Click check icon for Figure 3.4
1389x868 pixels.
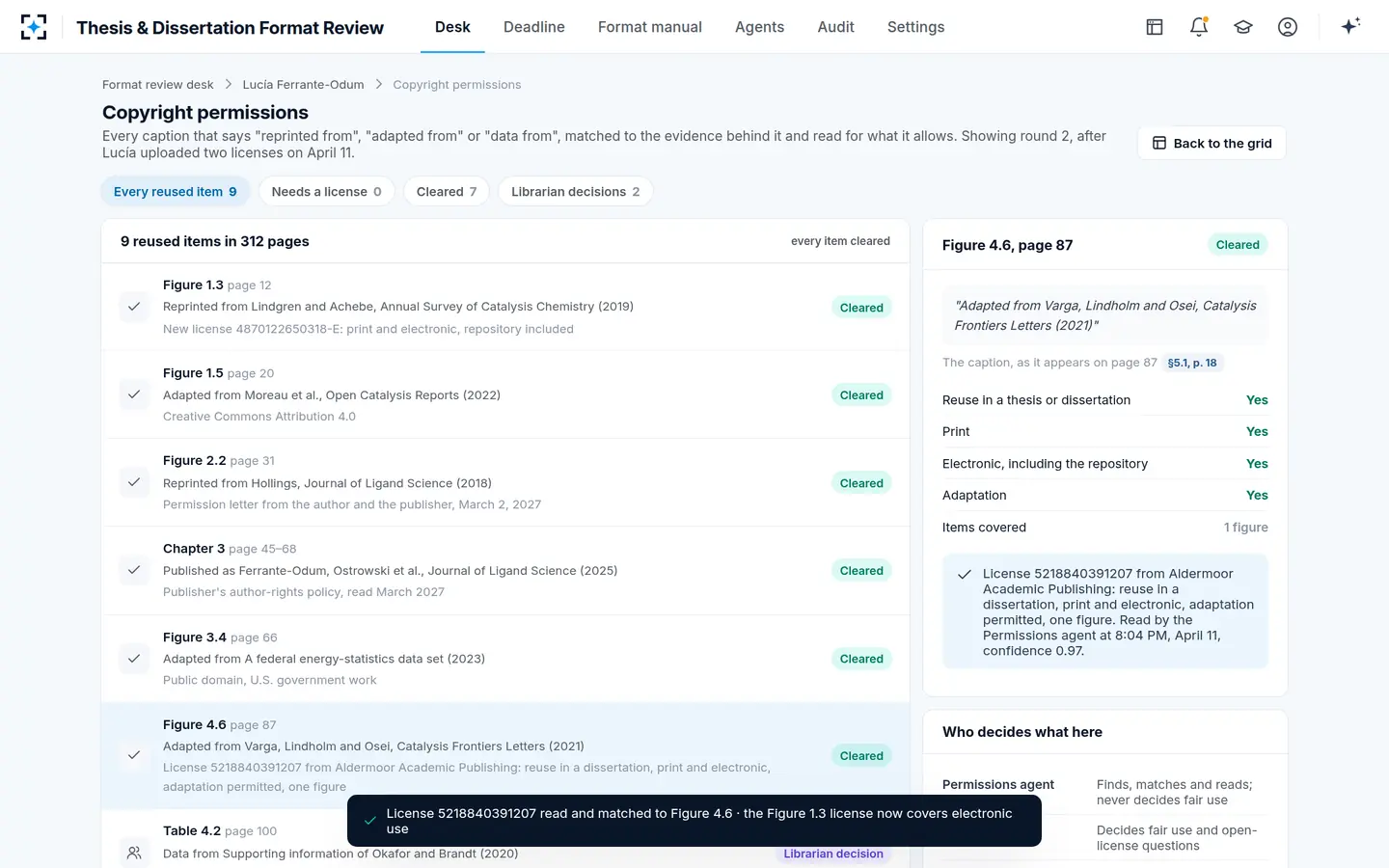(x=134, y=659)
